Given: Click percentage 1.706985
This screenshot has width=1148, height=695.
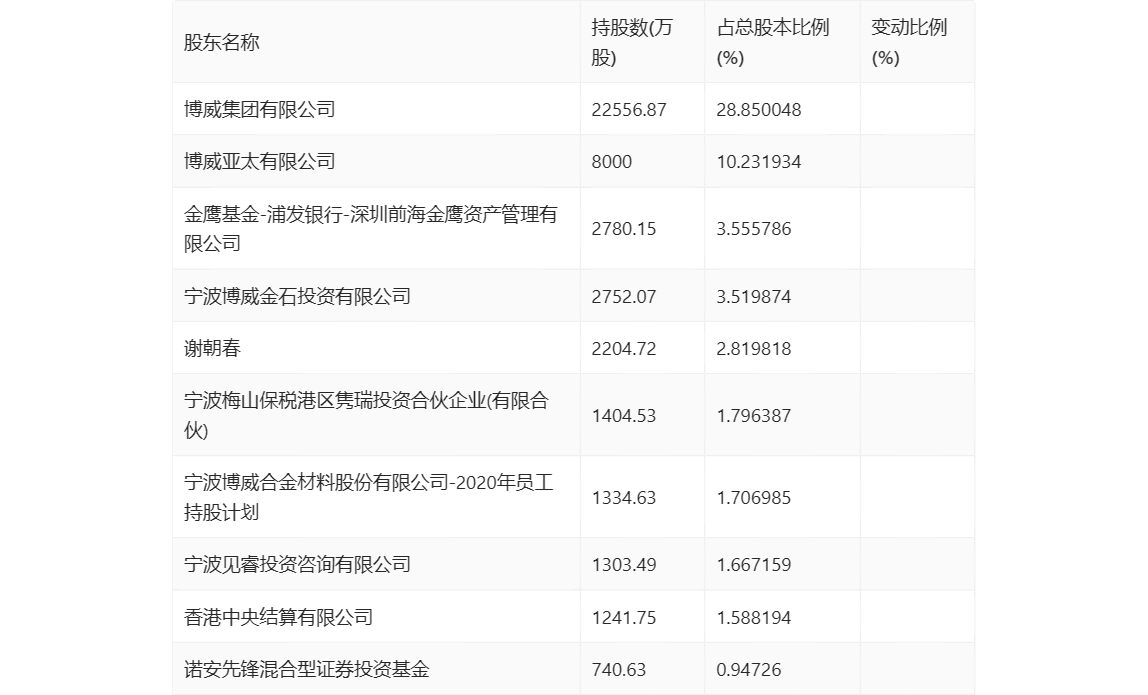Looking at the screenshot, I should 753,497.
